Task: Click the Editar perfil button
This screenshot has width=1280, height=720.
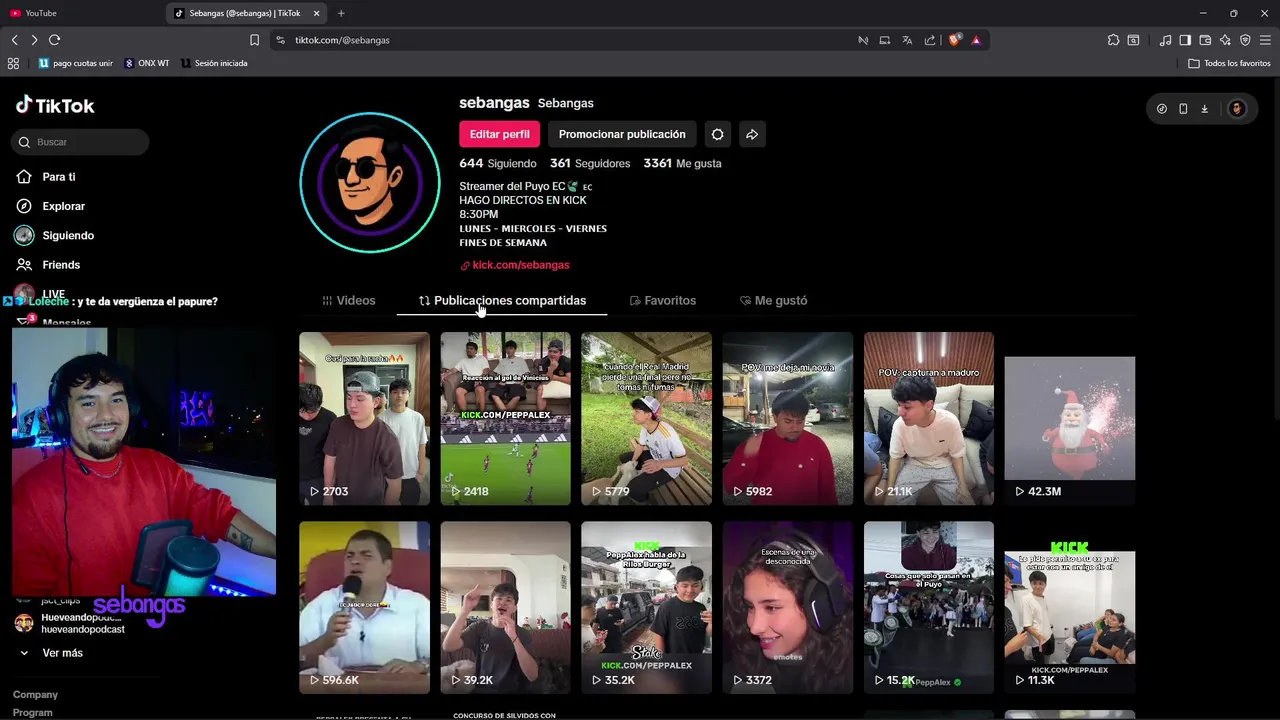Action: point(499,134)
